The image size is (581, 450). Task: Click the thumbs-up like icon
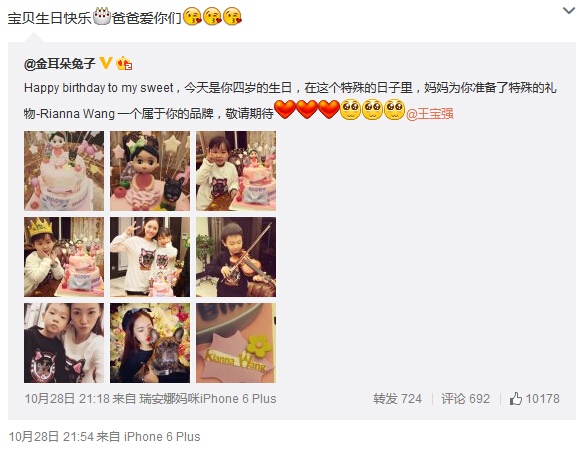coord(515,399)
